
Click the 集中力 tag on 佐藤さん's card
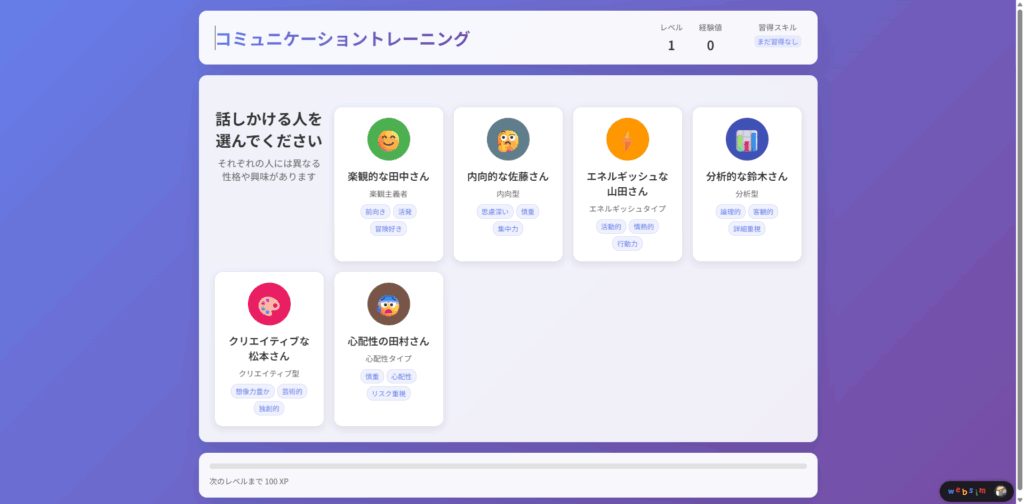point(508,229)
